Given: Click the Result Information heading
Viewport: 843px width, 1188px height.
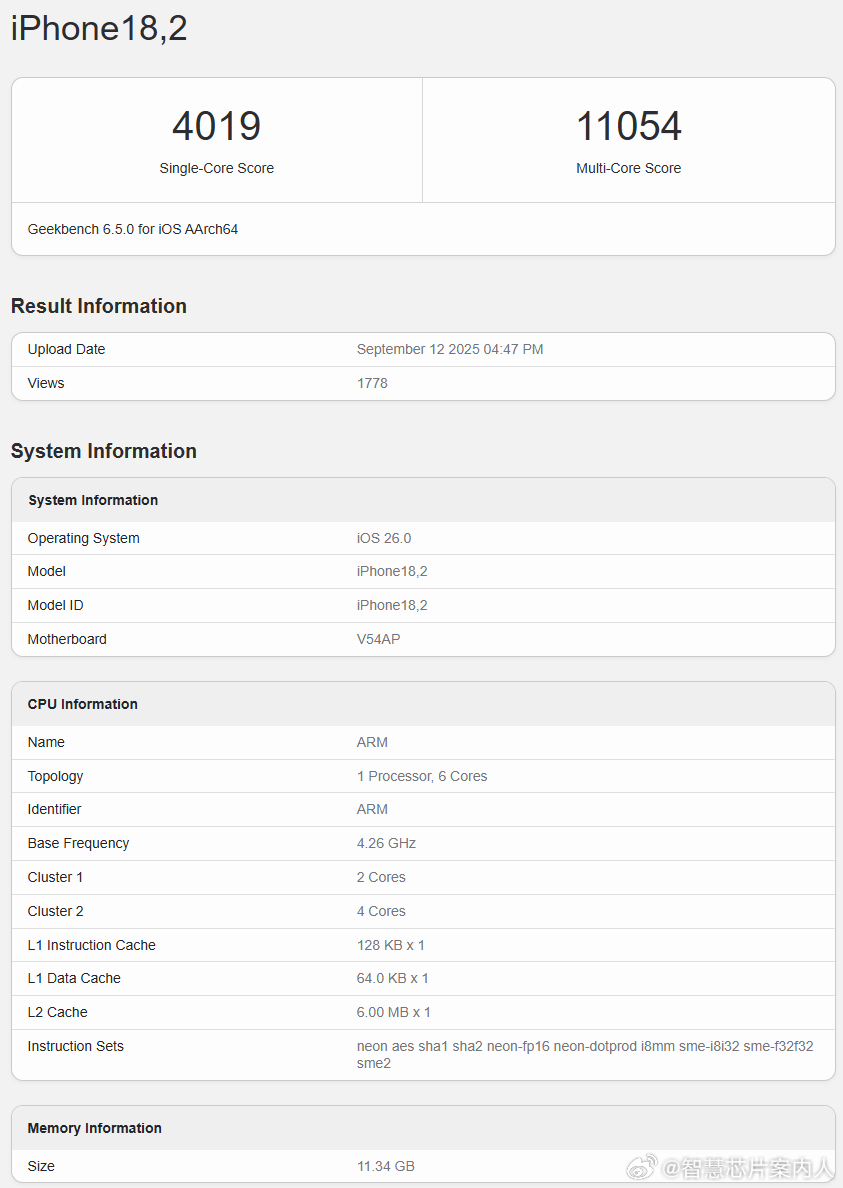Looking at the screenshot, I should [x=98, y=306].
